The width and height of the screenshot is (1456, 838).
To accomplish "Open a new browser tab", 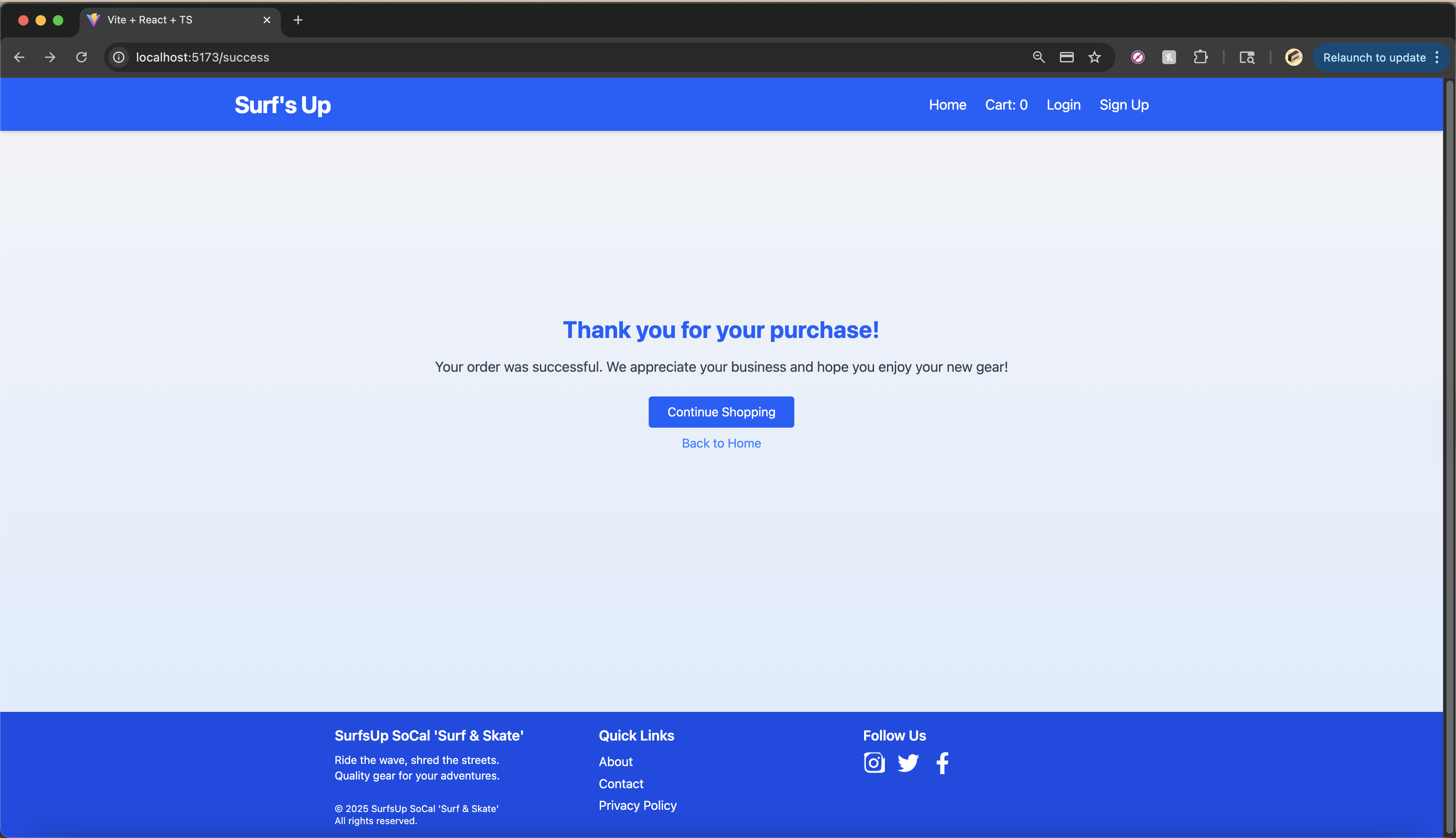I will pyautogui.click(x=298, y=20).
